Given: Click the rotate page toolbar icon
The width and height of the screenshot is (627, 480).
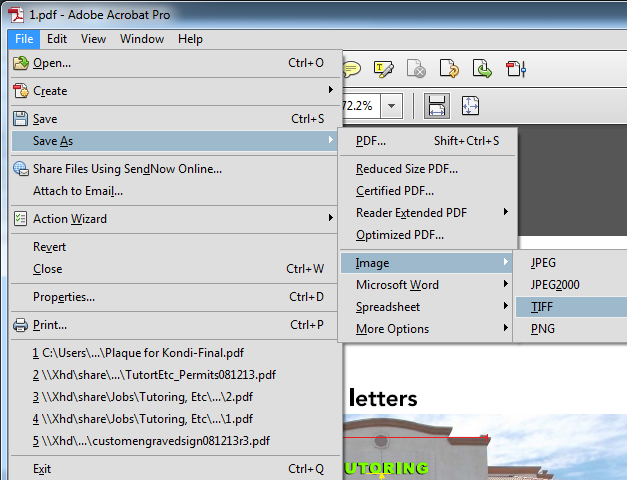Looking at the screenshot, I should click(x=449, y=69).
